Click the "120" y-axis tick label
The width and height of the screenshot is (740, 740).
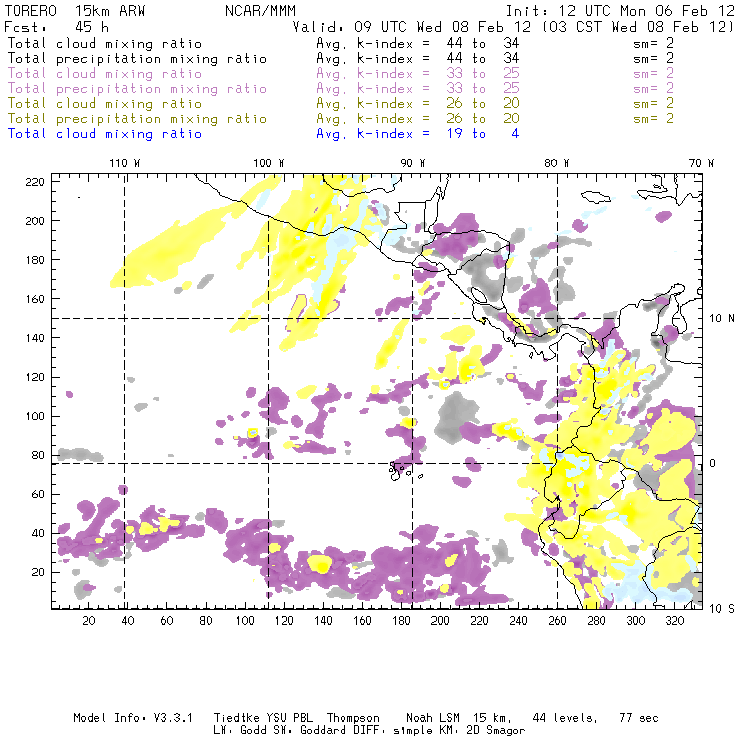(34, 377)
